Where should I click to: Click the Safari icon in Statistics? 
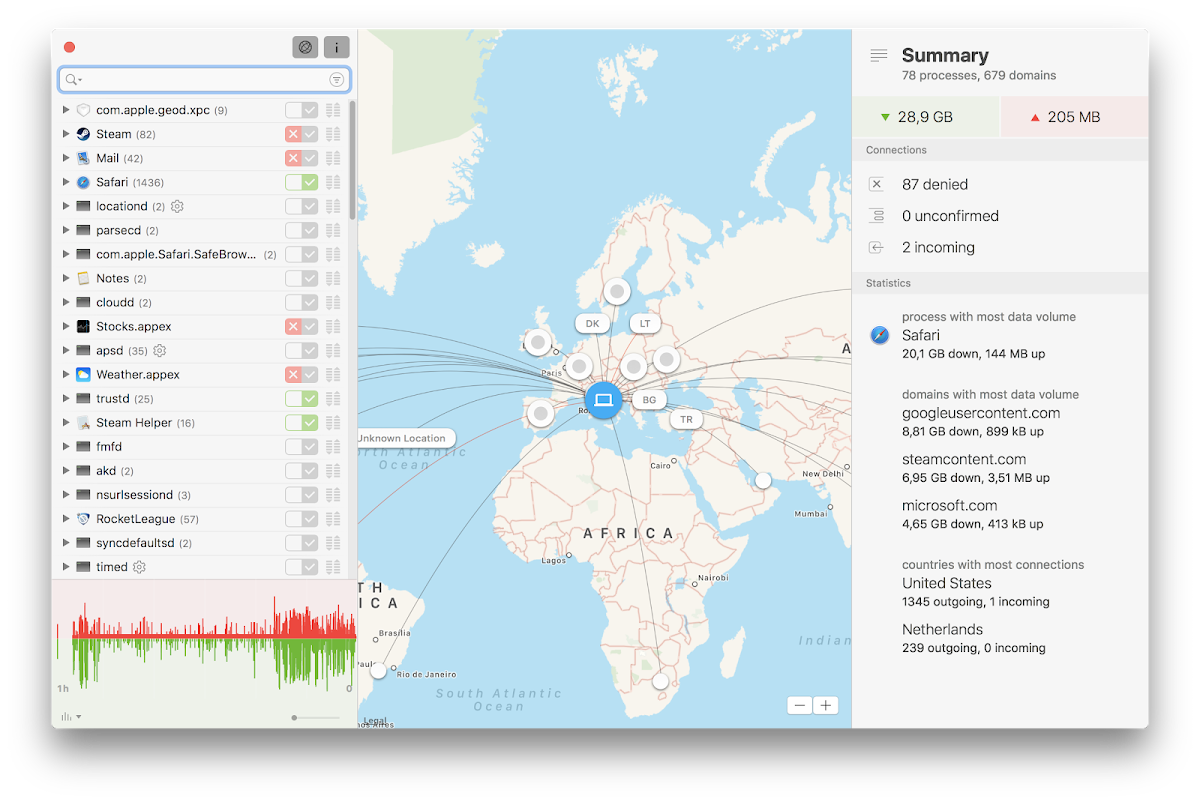click(x=879, y=335)
